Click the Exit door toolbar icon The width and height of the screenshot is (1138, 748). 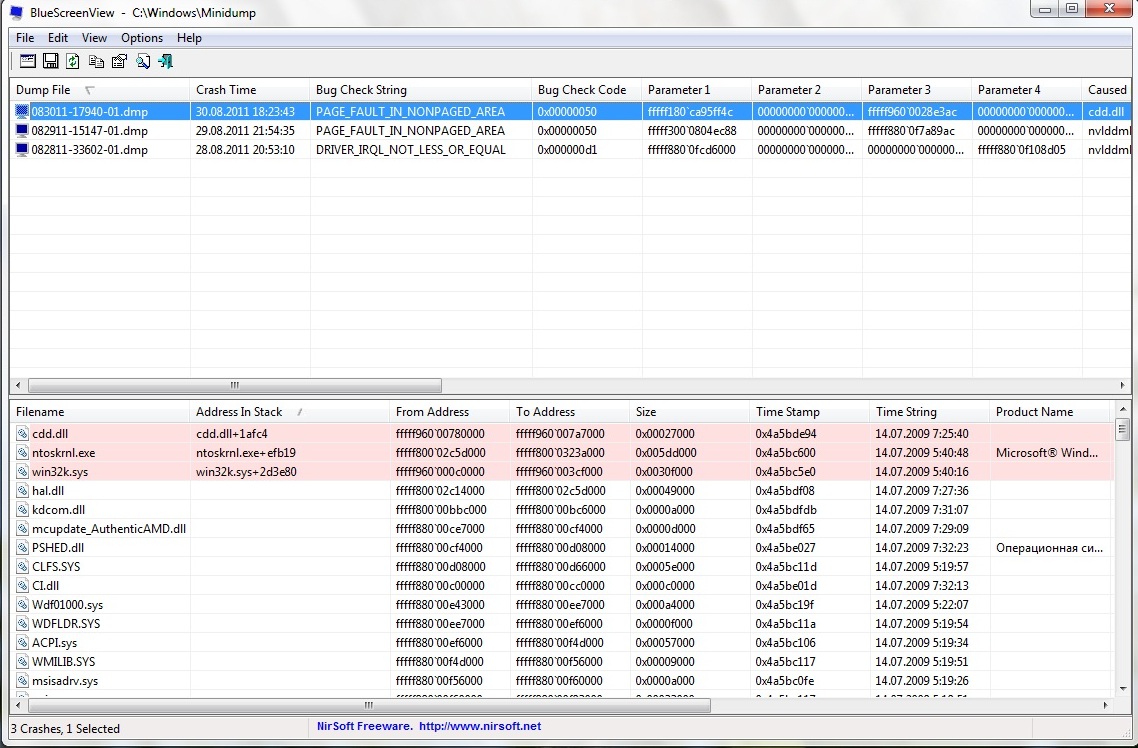coord(166,62)
